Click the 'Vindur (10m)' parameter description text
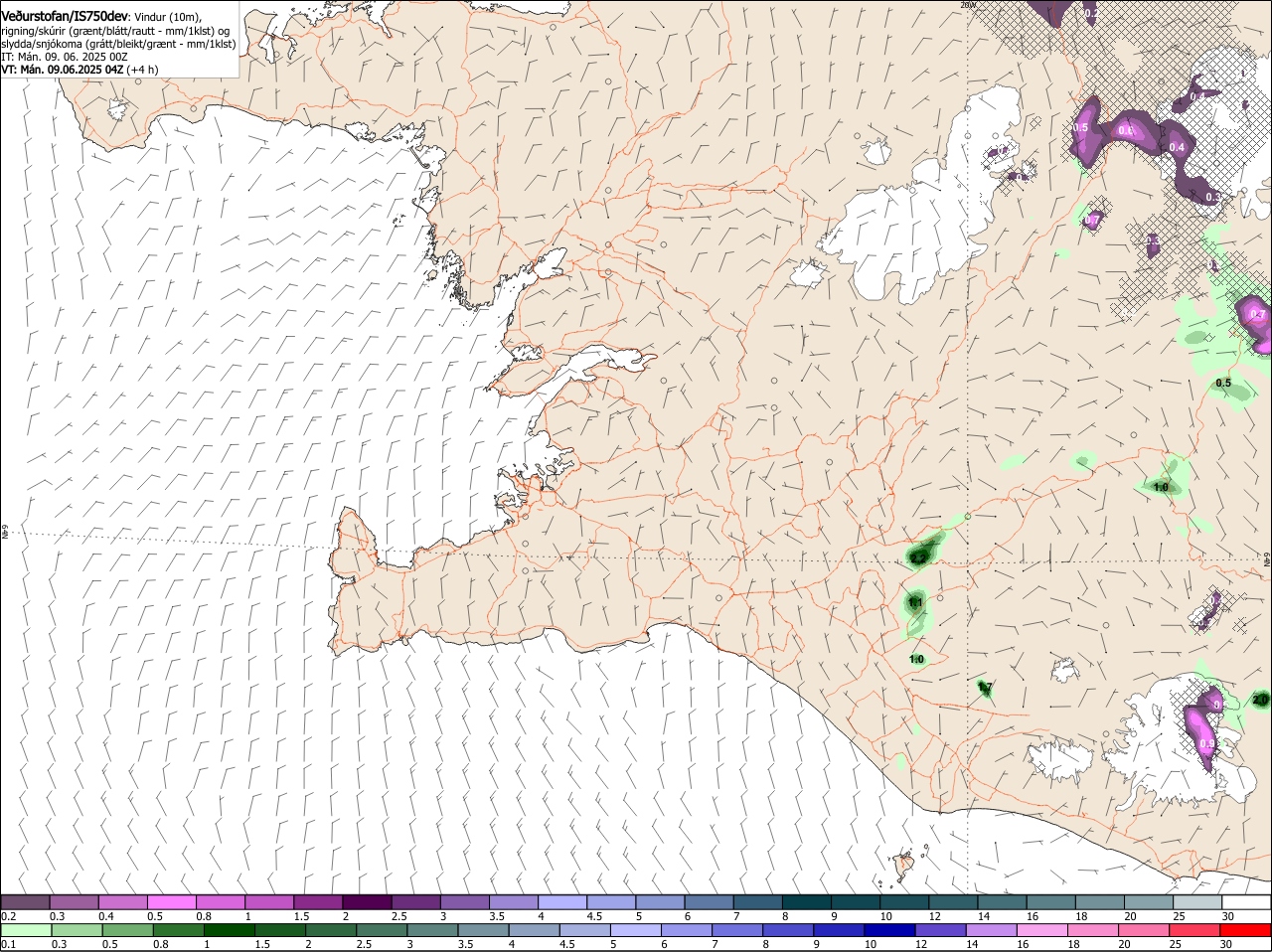 [x=167, y=18]
